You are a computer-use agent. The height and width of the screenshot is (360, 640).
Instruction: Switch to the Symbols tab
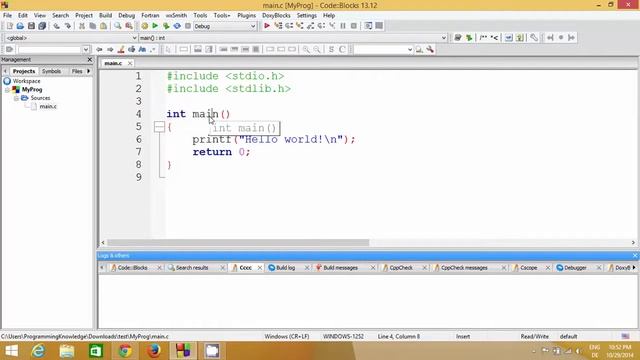(51, 71)
